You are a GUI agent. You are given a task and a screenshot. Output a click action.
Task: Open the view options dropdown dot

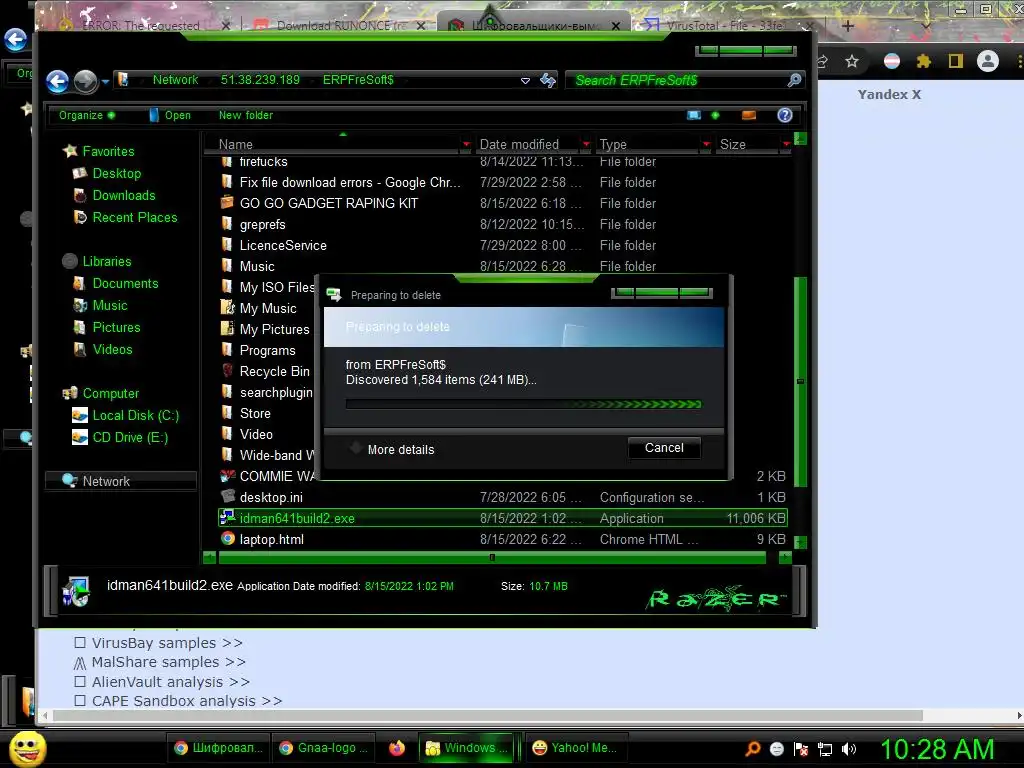point(715,115)
